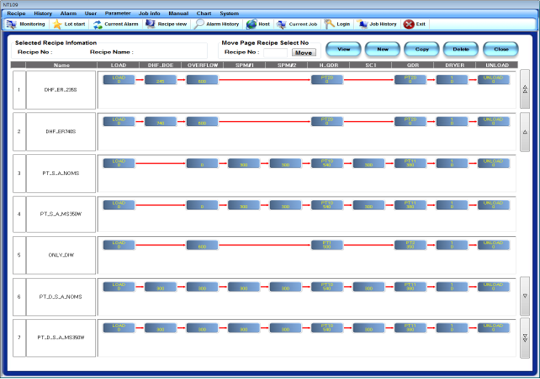Jump to first page with double-up arrow
Viewport: 540px width, 379px height.
pos(525,90)
